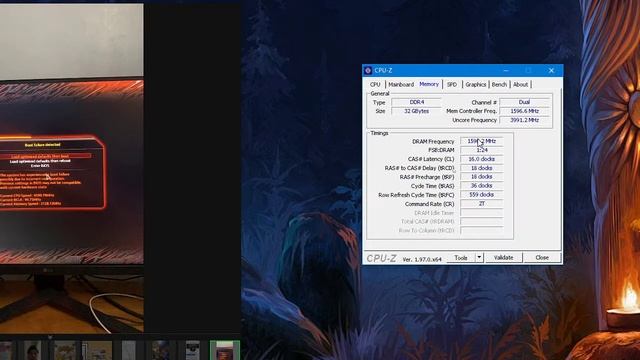Click the Validate button

(x=503, y=258)
